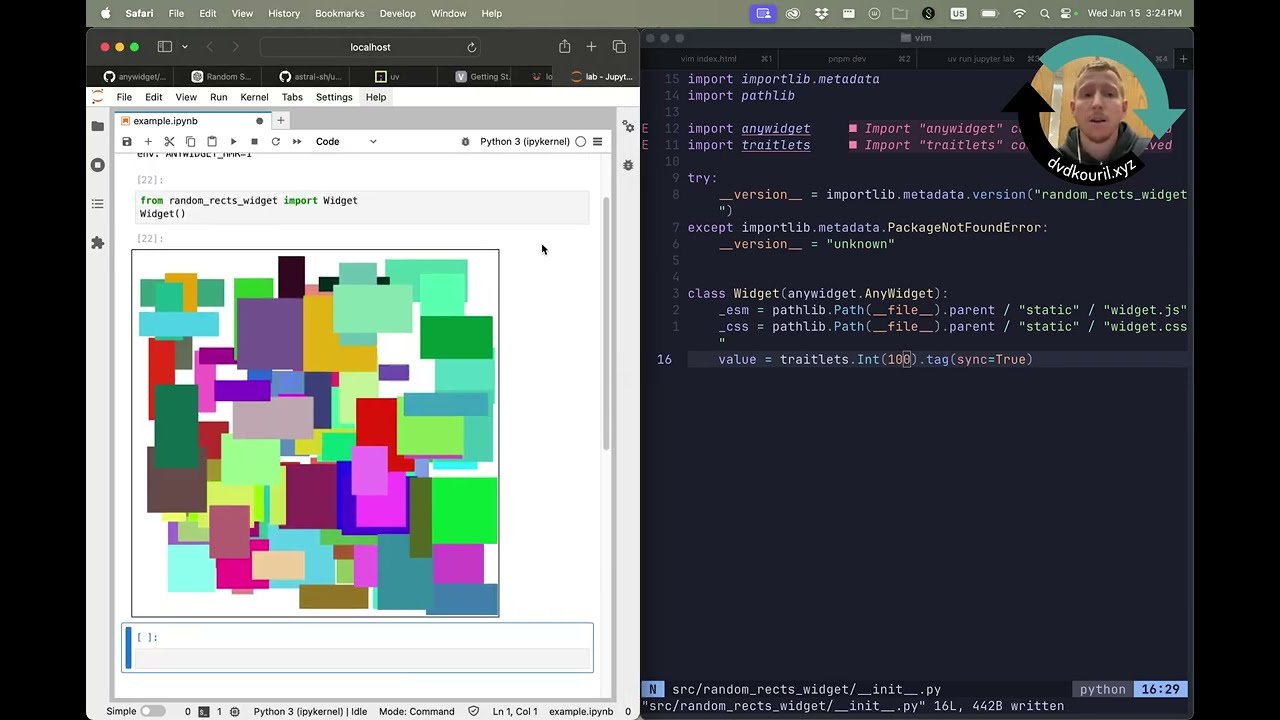Toggle the Safari sidebar

point(163,47)
